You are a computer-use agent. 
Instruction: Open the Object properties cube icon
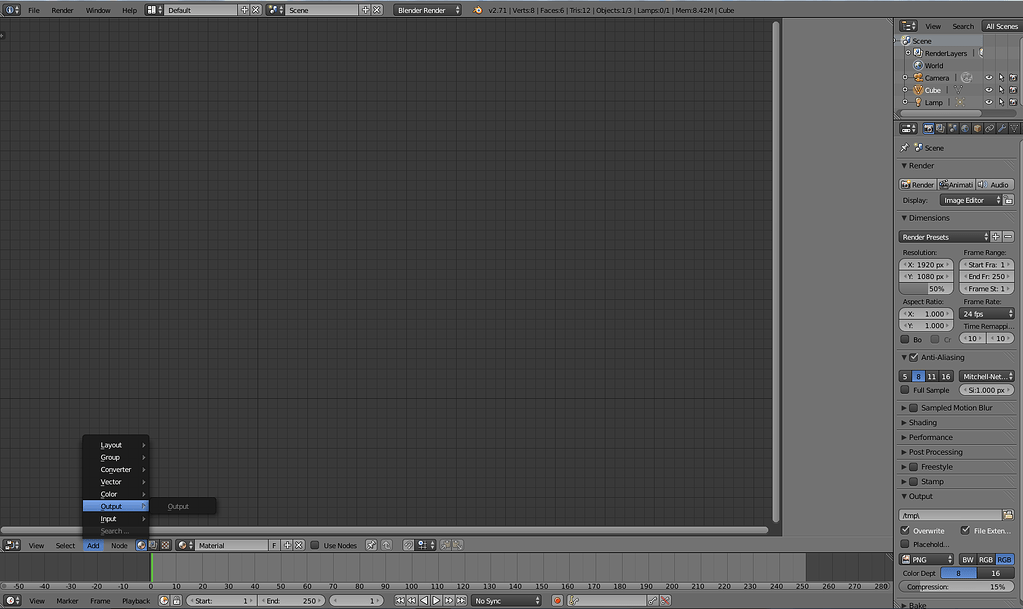tap(977, 129)
